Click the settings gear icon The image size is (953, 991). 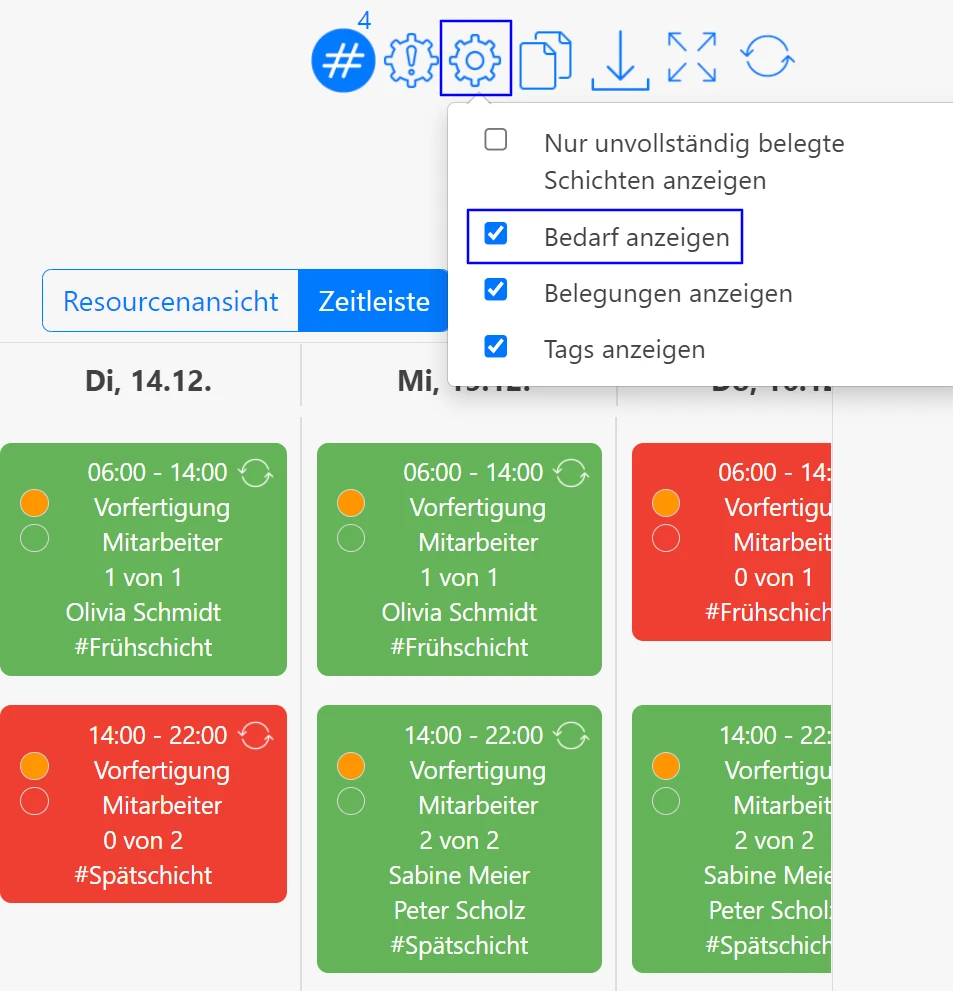pos(475,60)
